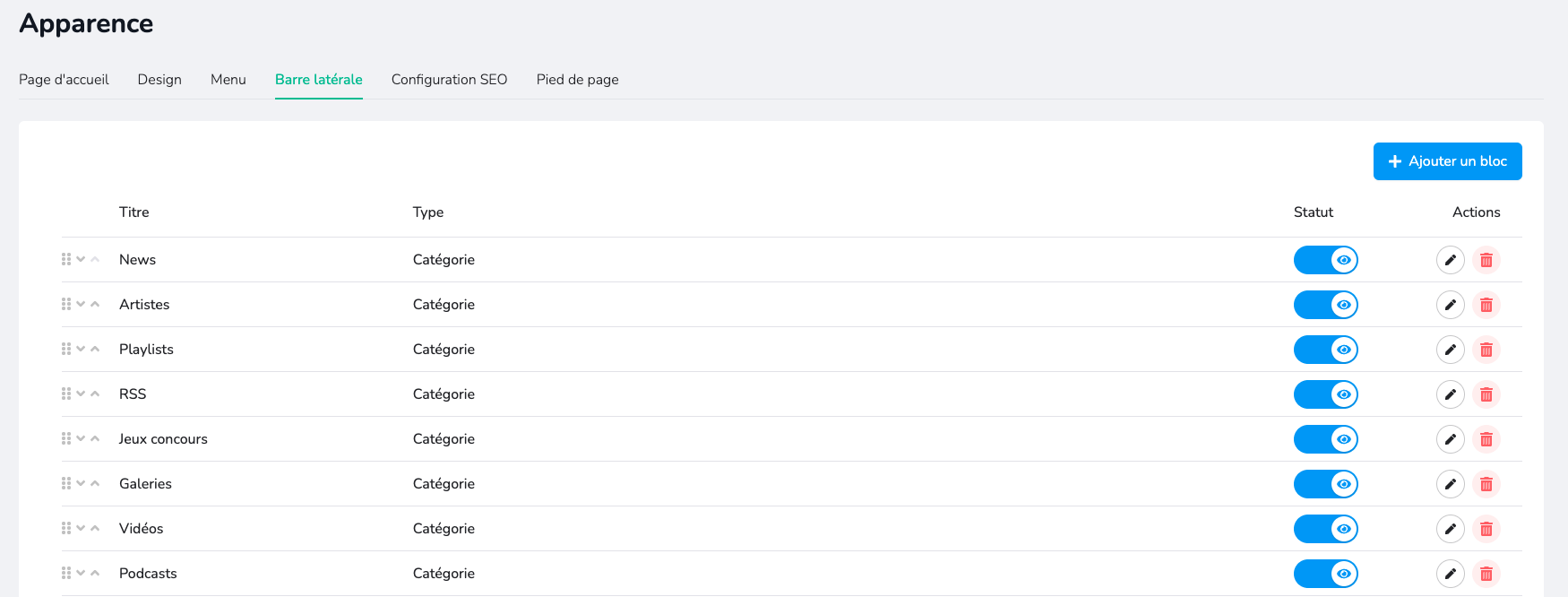
Task: Grab the drag handle for Vidéos row
Action: [x=66, y=528]
